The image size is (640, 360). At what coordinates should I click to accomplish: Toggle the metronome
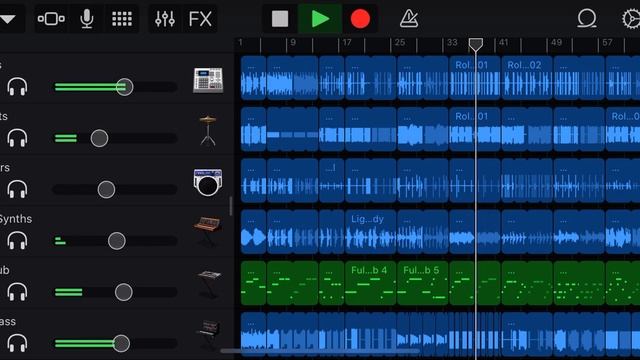(x=409, y=19)
